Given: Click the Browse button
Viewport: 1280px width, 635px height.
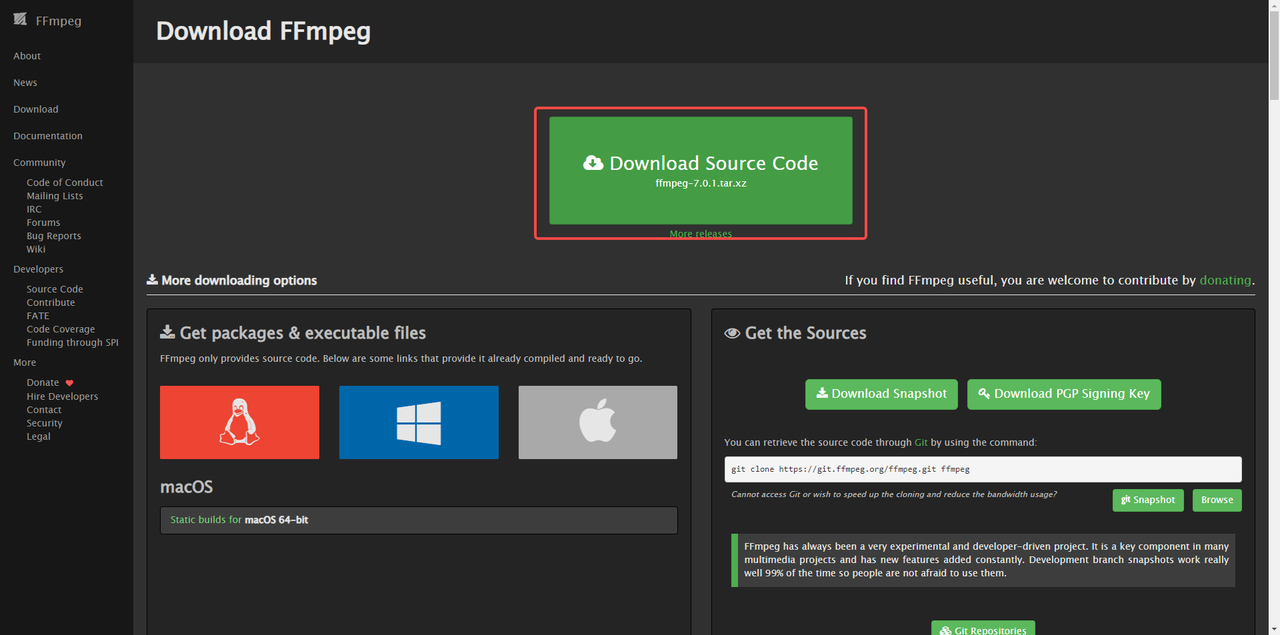Looking at the screenshot, I should 1216,500.
